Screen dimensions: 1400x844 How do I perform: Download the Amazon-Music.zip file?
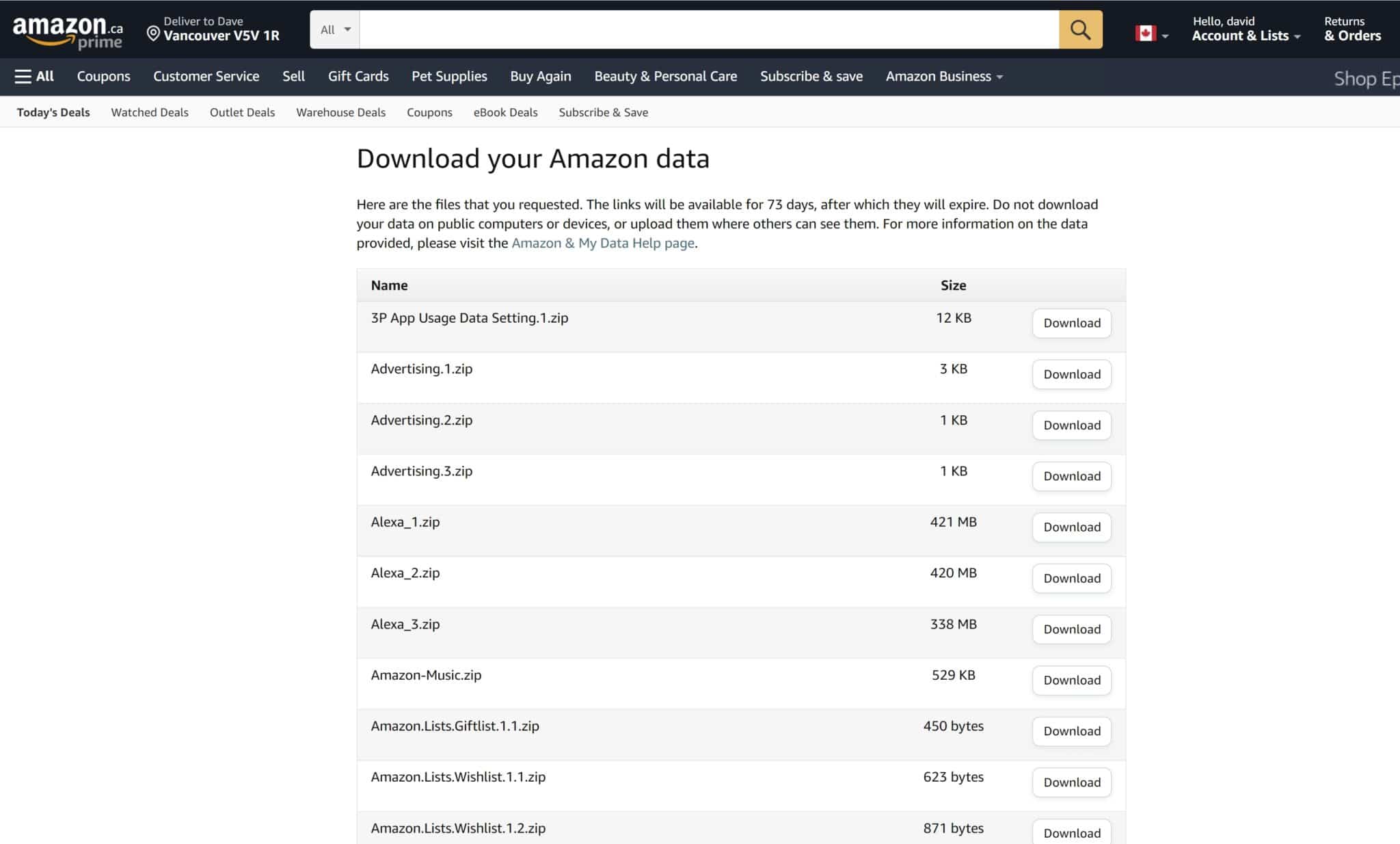(x=1071, y=680)
